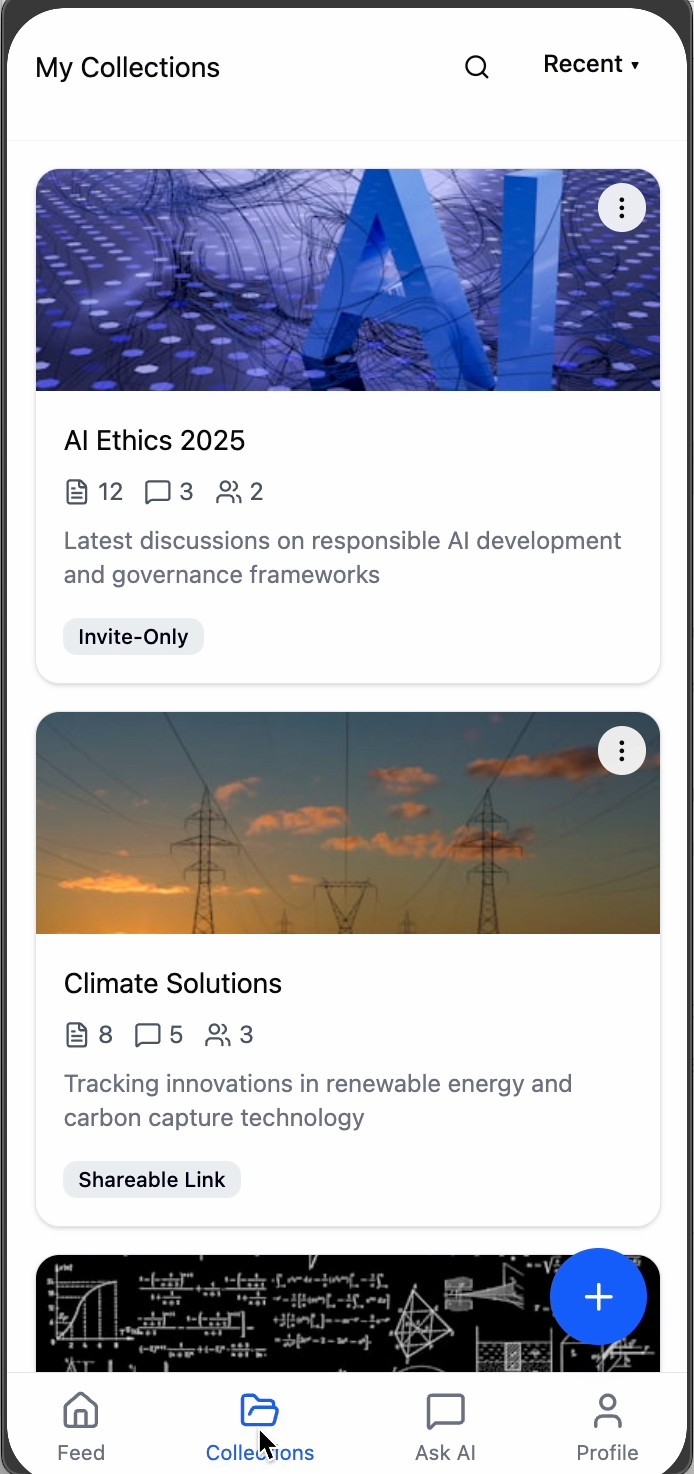
Task: Click Climate Solutions comments count icon
Action: pyautogui.click(x=148, y=1035)
